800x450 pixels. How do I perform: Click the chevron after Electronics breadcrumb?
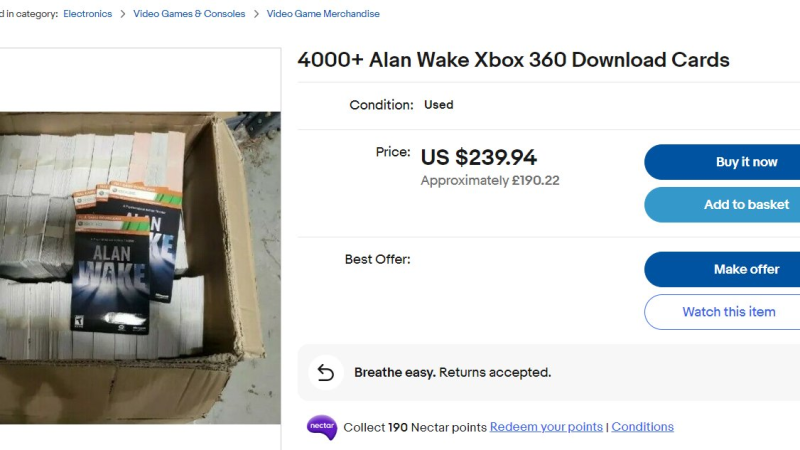[x=122, y=14]
